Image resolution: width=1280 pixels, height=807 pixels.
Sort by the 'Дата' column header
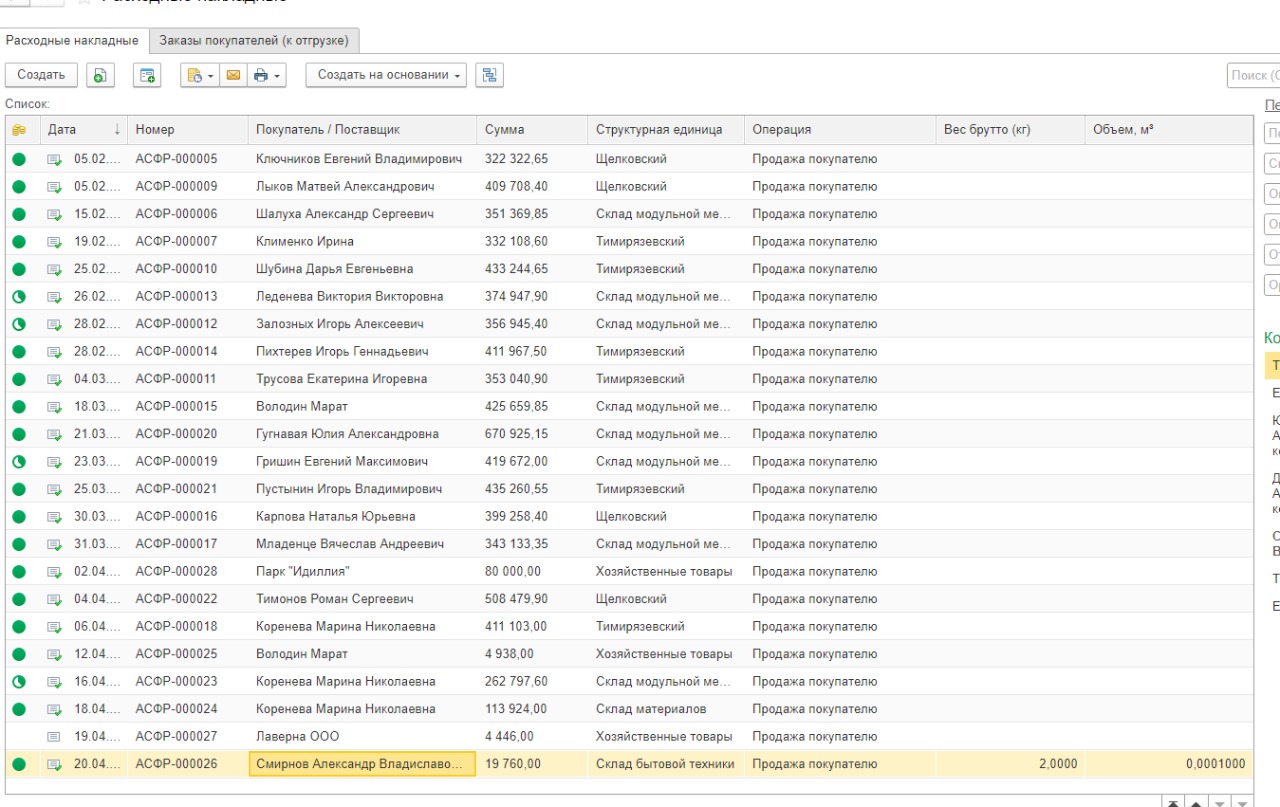(x=62, y=130)
